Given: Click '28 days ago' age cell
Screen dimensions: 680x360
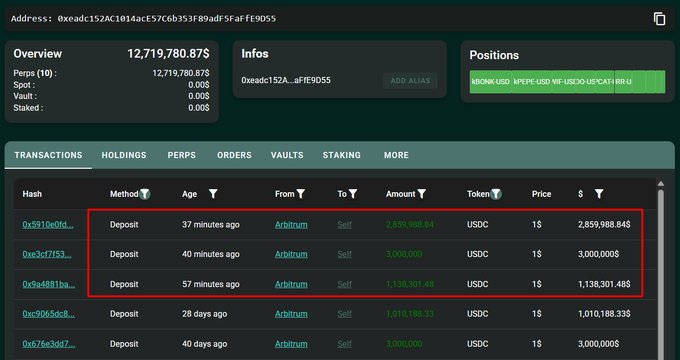Looking at the screenshot, I should tap(204, 314).
